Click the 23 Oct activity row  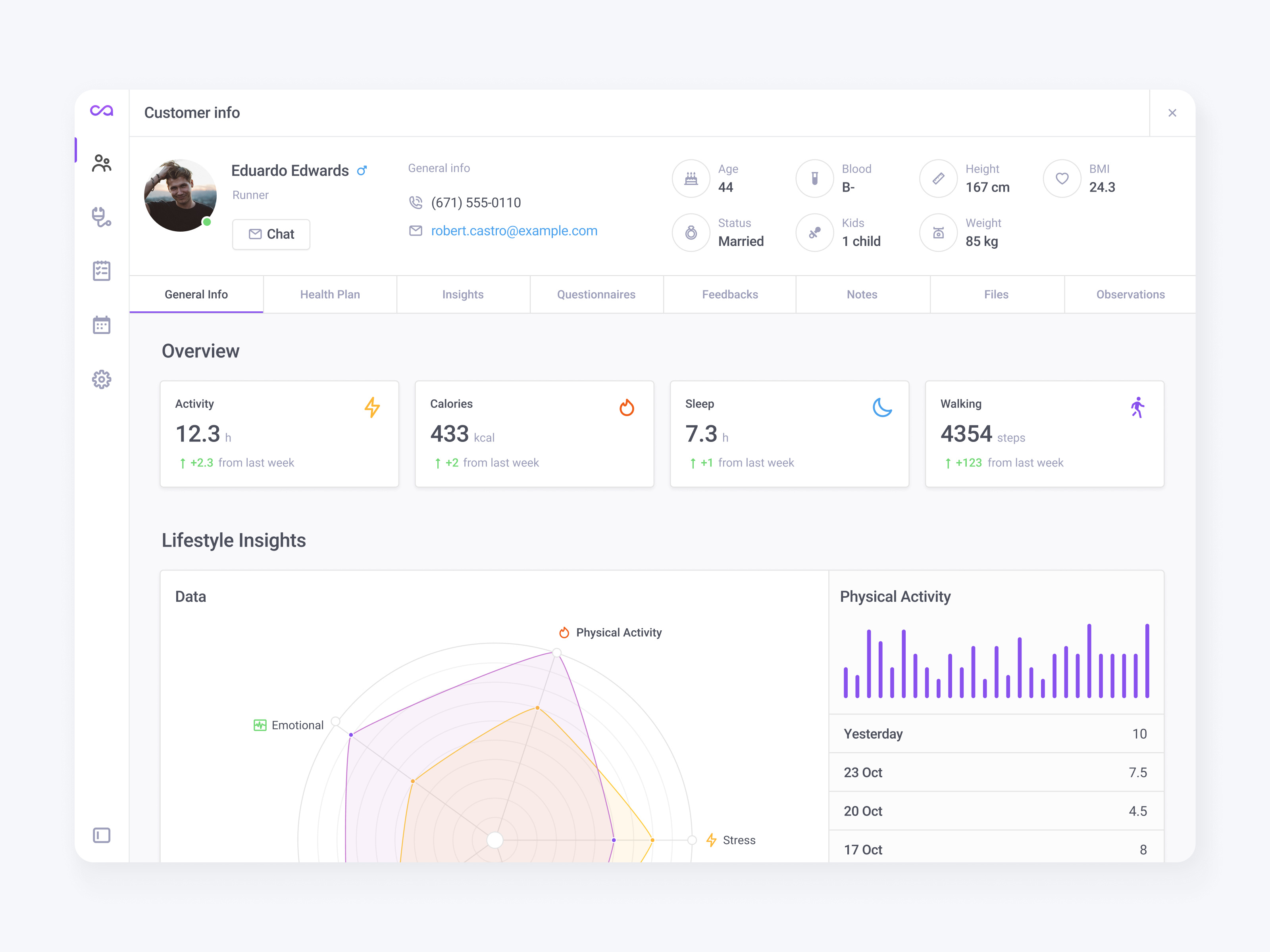click(996, 772)
